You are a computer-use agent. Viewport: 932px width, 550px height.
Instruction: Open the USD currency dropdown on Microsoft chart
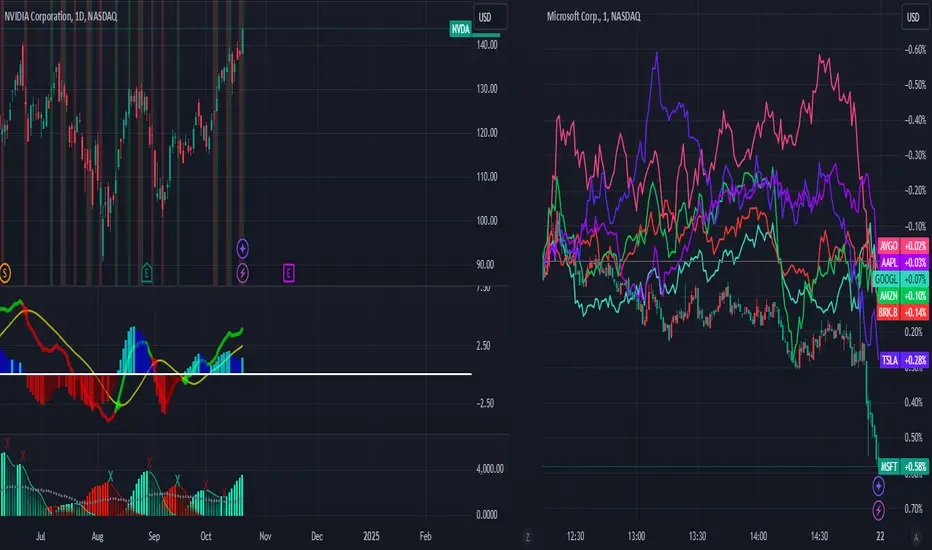(x=913, y=16)
